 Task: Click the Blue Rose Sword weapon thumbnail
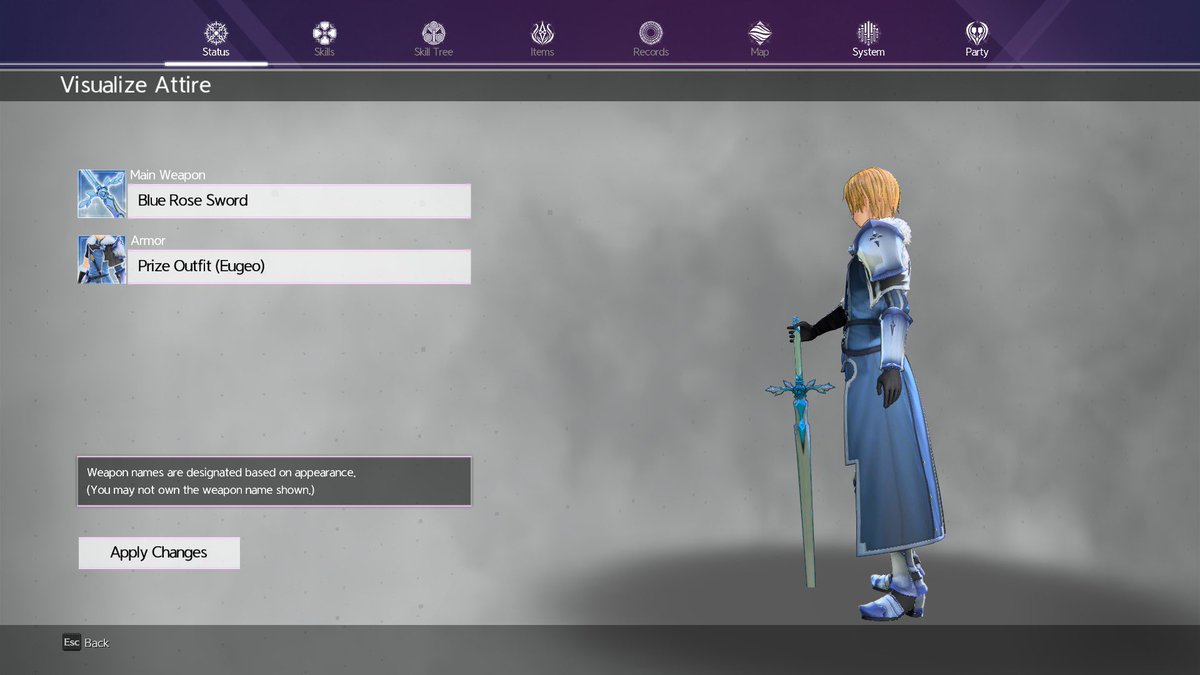(102, 194)
